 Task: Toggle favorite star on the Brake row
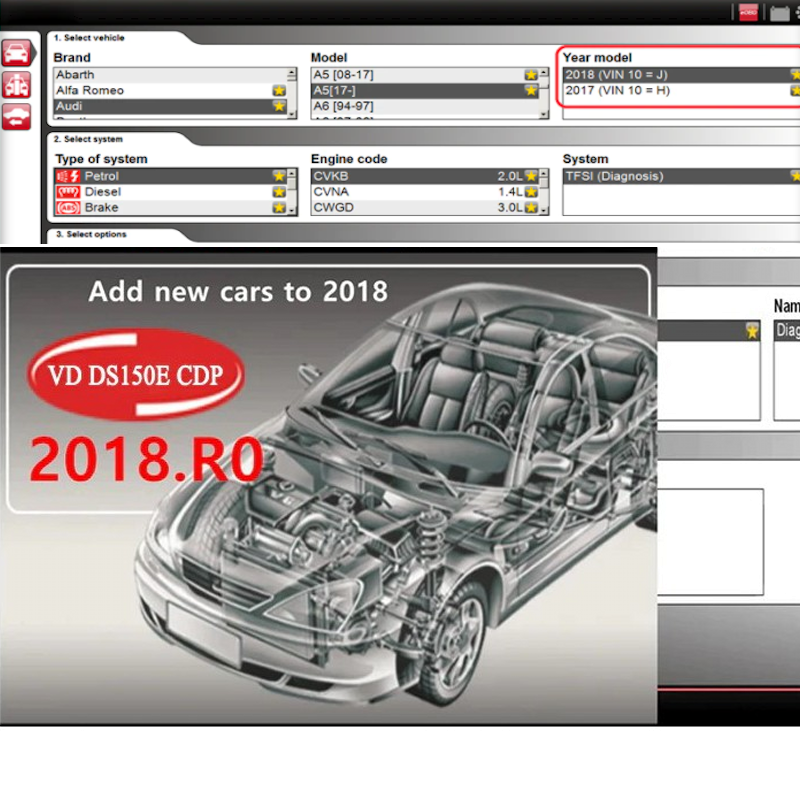coord(279,208)
